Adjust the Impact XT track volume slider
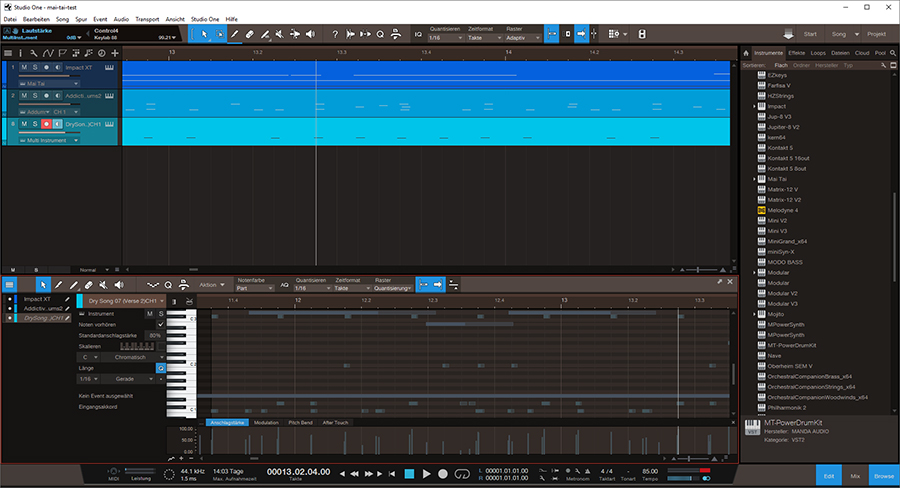The width and height of the screenshot is (900, 488). point(49,76)
